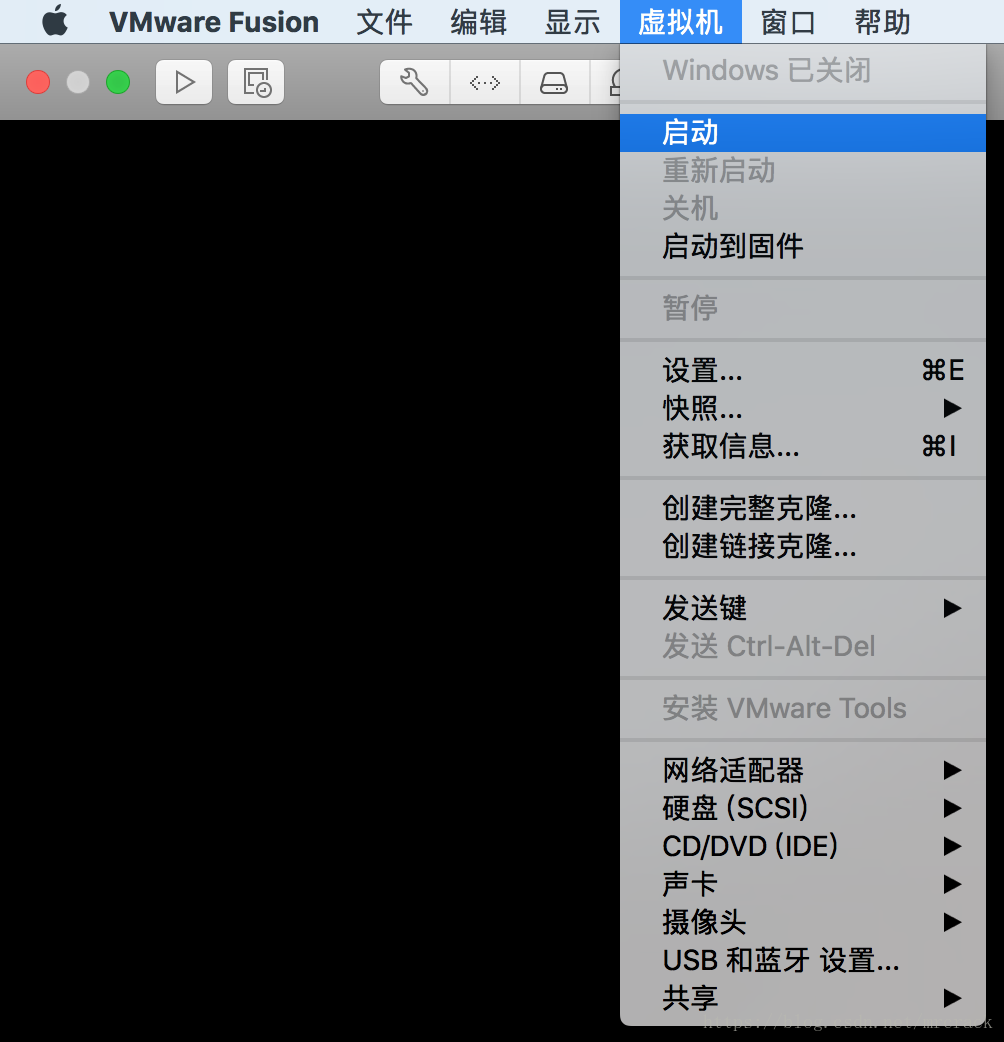Expand the 网络适配器 submenu
This screenshot has width=1004, height=1042.
803,770
